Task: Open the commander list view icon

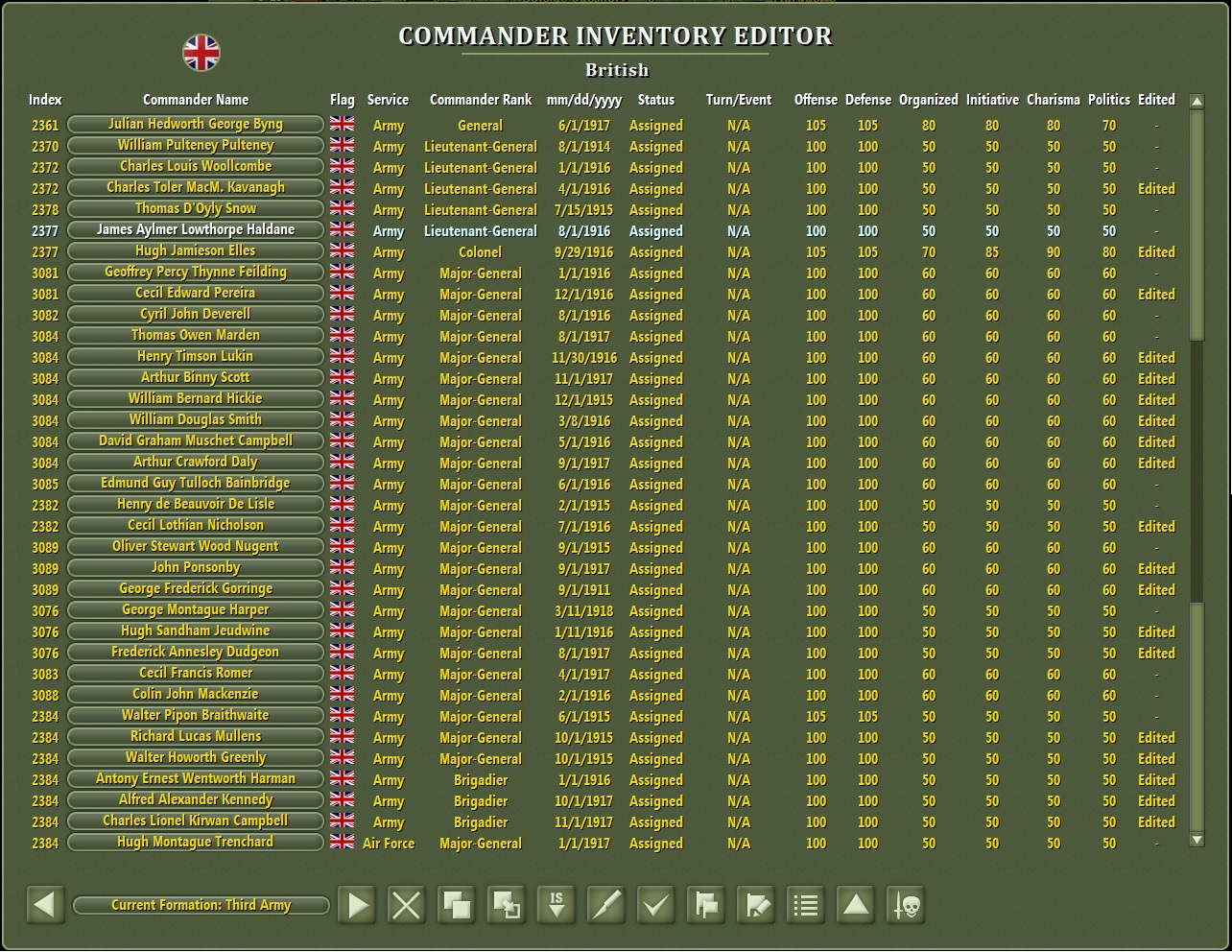Action: (x=805, y=904)
